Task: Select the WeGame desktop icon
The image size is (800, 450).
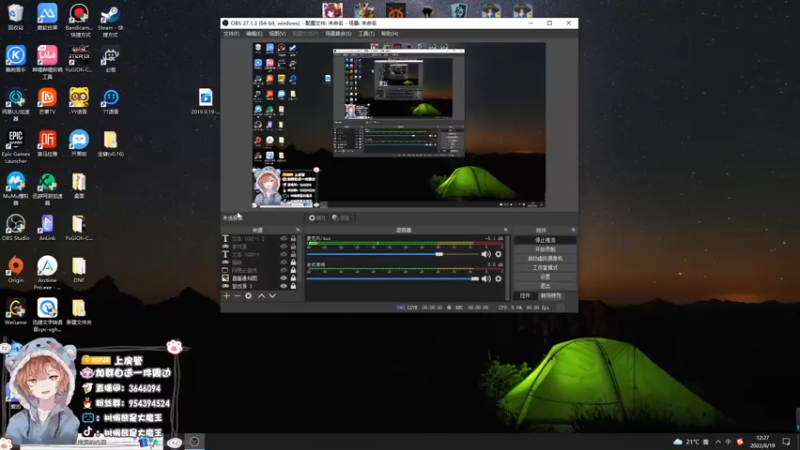Action: [x=15, y=312]
